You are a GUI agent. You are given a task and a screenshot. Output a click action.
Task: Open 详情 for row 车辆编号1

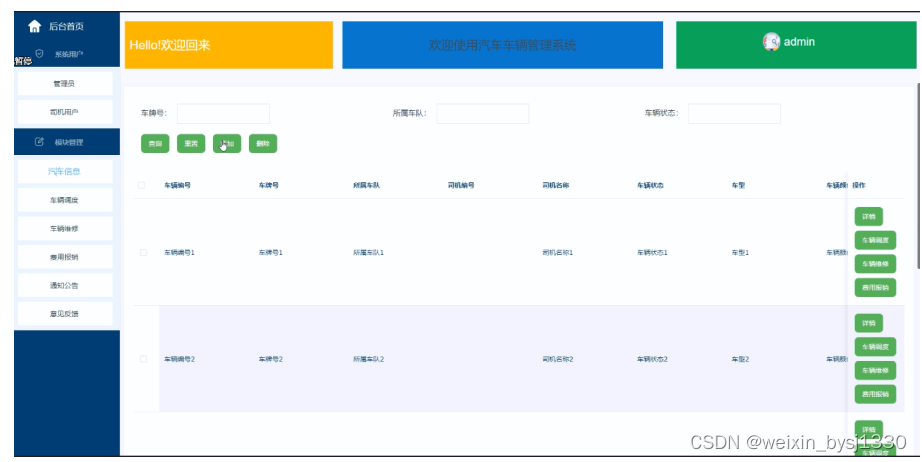[x=868, y=216]
